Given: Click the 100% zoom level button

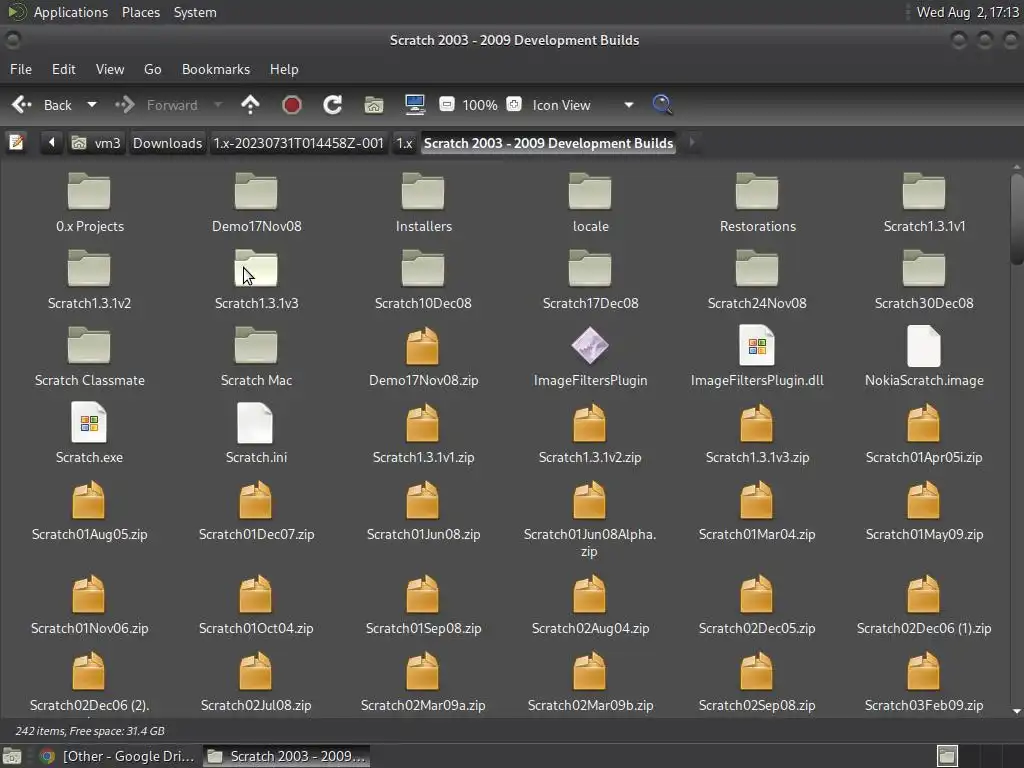Looking at the screenshot, I should point(480,105).
